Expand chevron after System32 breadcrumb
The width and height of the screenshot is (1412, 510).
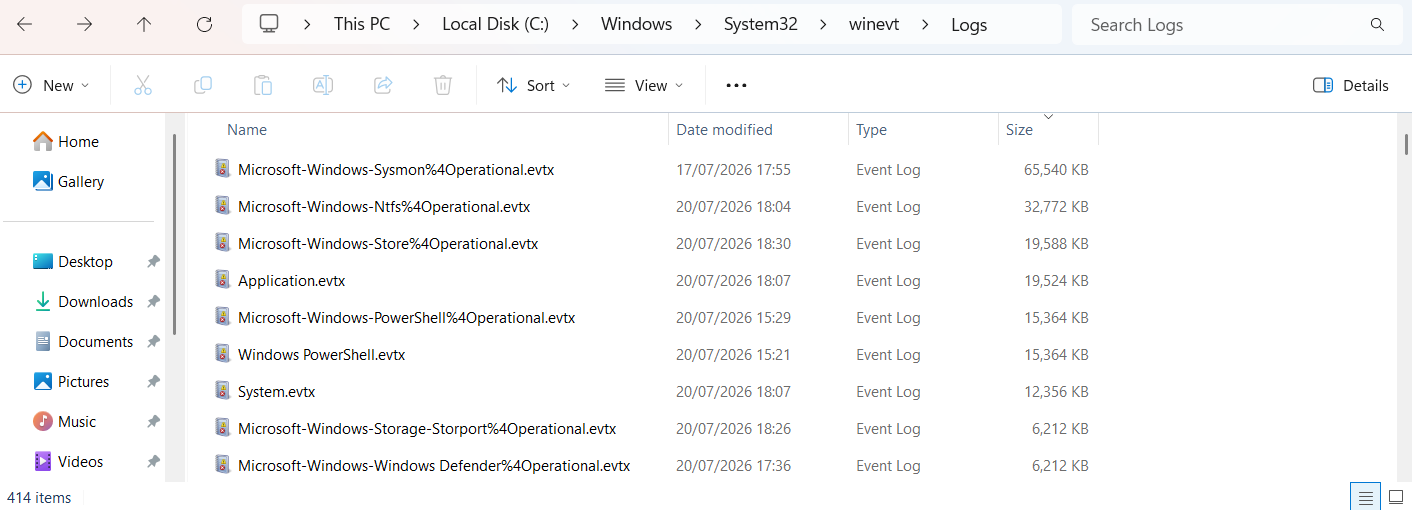point(824,25)
